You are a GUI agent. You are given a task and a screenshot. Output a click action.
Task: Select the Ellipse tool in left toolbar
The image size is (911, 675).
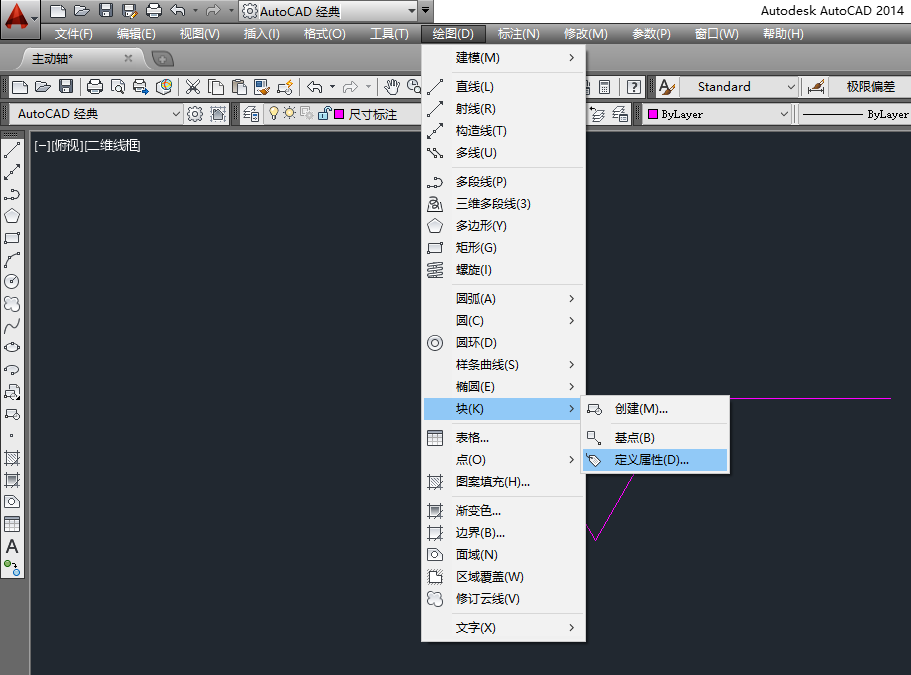pyautogui.click(x=12, y=347)
